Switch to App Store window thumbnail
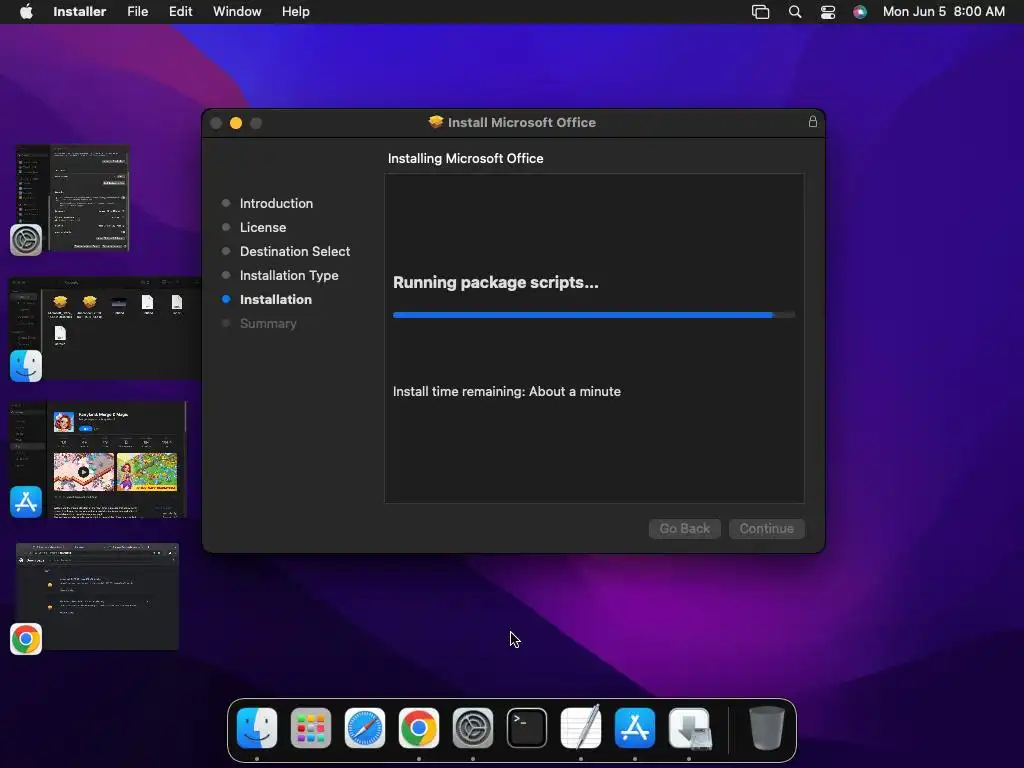The height and width of the screenshot is (768, 1024). (98, 460)
